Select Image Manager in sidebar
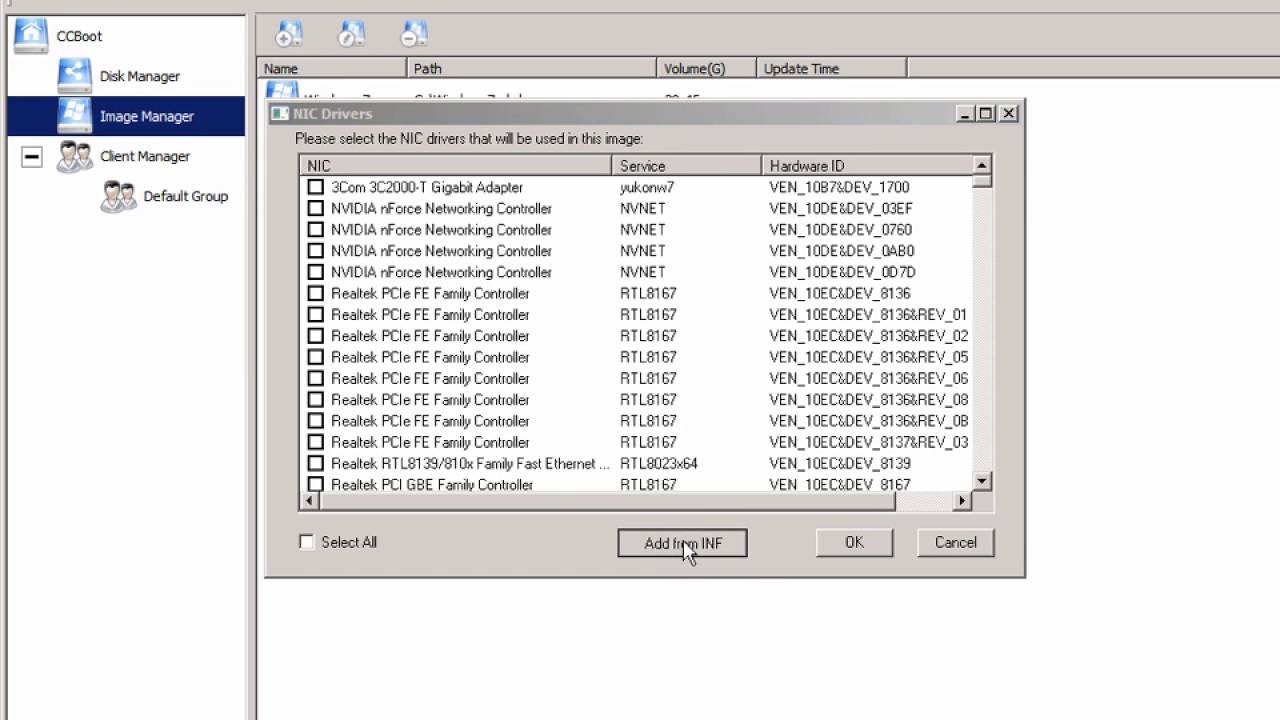 pyautogui.click(x=126, y=116)
